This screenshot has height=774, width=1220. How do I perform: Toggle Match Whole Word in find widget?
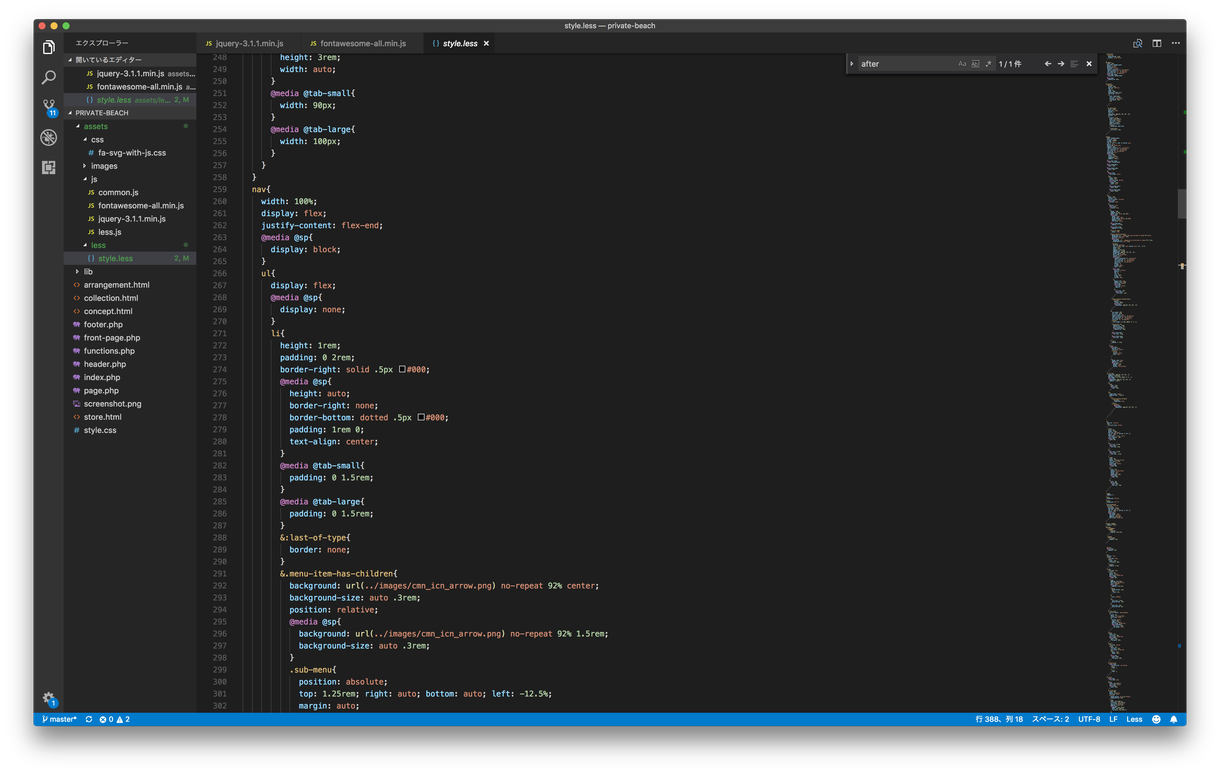click(x=975, y=64)
